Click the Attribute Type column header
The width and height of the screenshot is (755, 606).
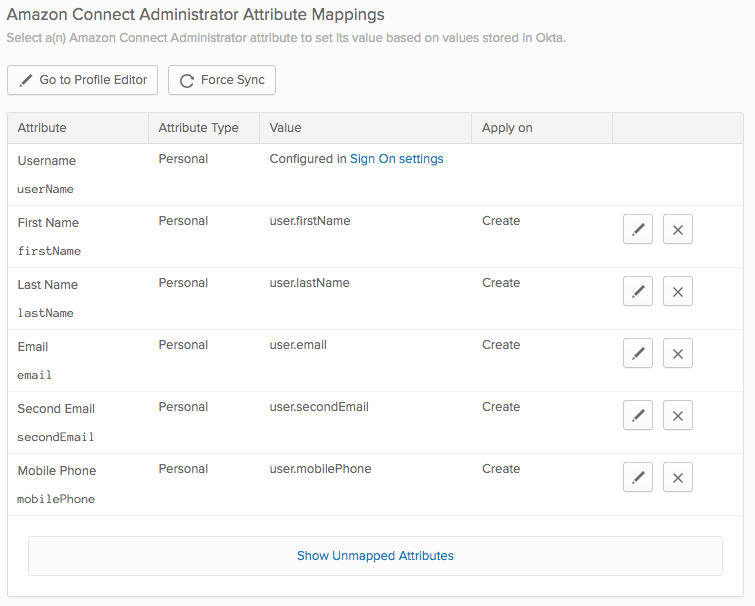(198, 128)
